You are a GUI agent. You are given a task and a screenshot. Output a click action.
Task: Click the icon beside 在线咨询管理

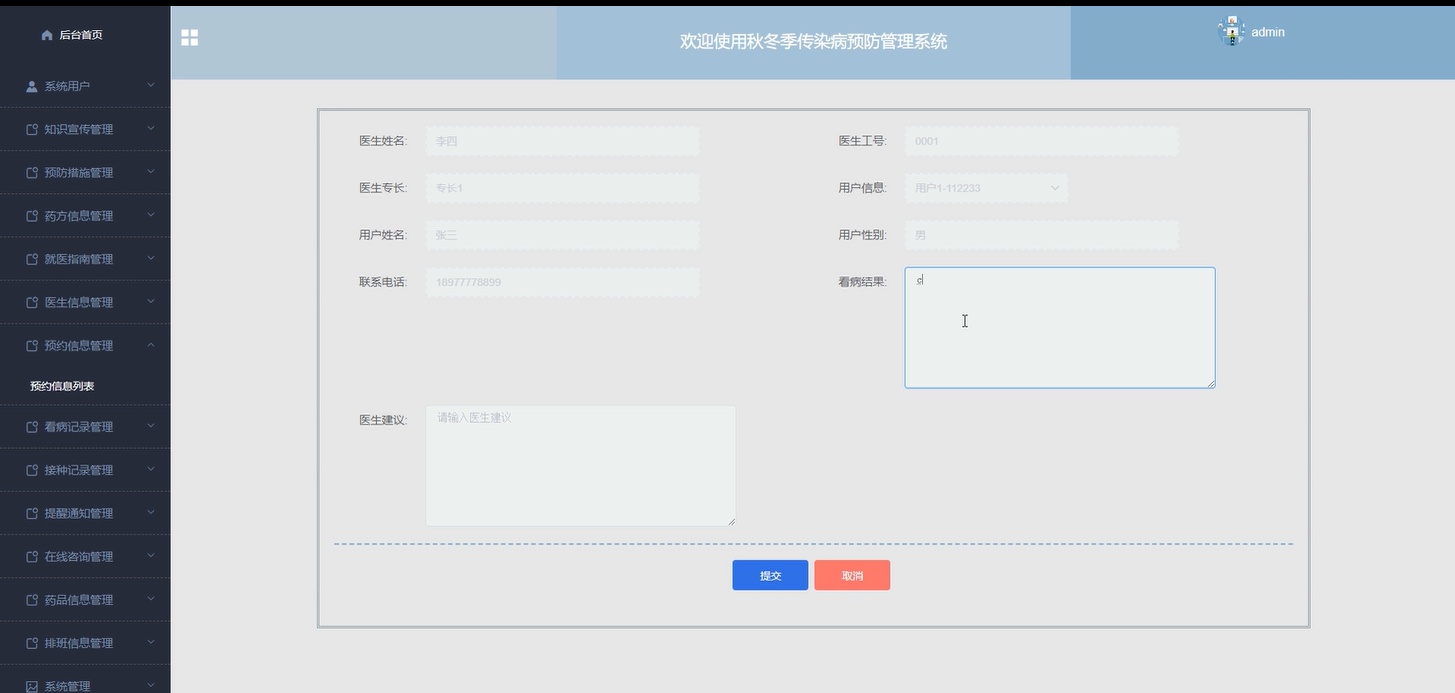32,556
